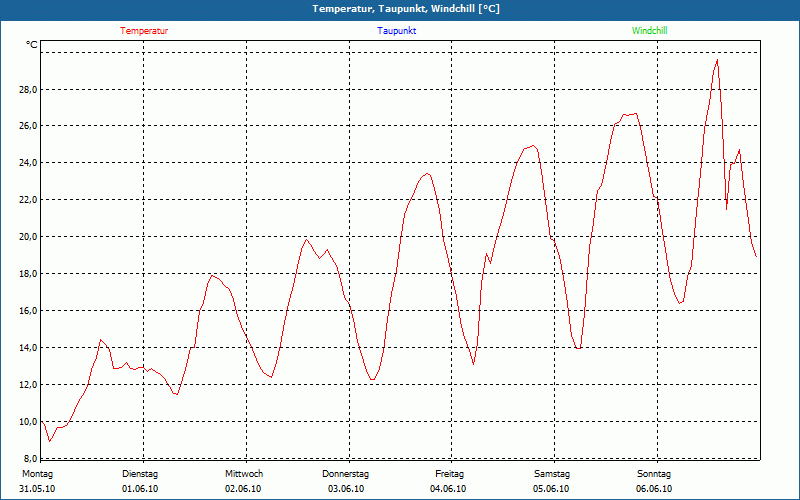The width and height of the screenshot is (800, 500).
Task: Click the 12,0 y-axis value
Action: (x=29, y=385)
